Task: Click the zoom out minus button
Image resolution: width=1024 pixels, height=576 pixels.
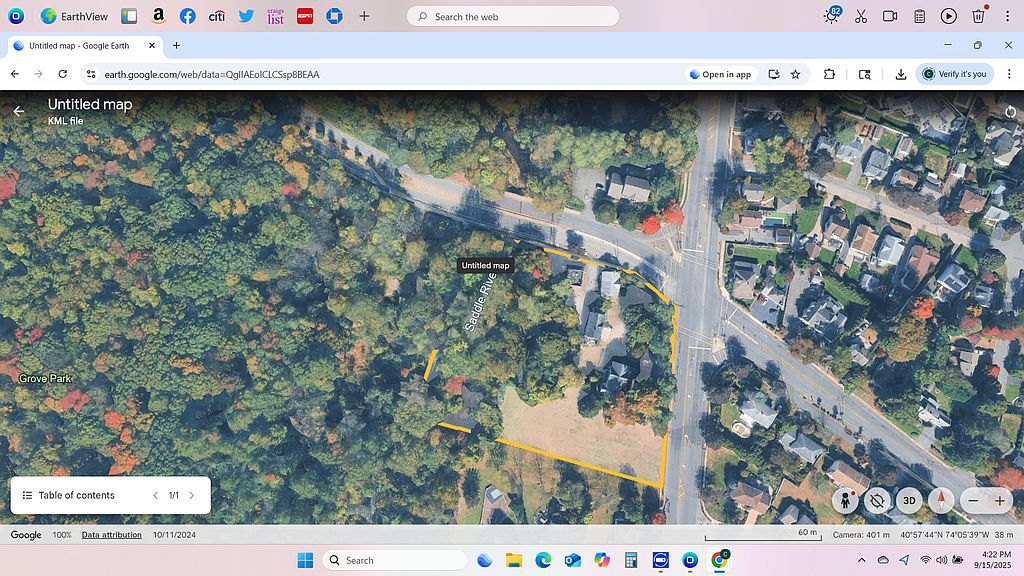Action: point(973,500)
